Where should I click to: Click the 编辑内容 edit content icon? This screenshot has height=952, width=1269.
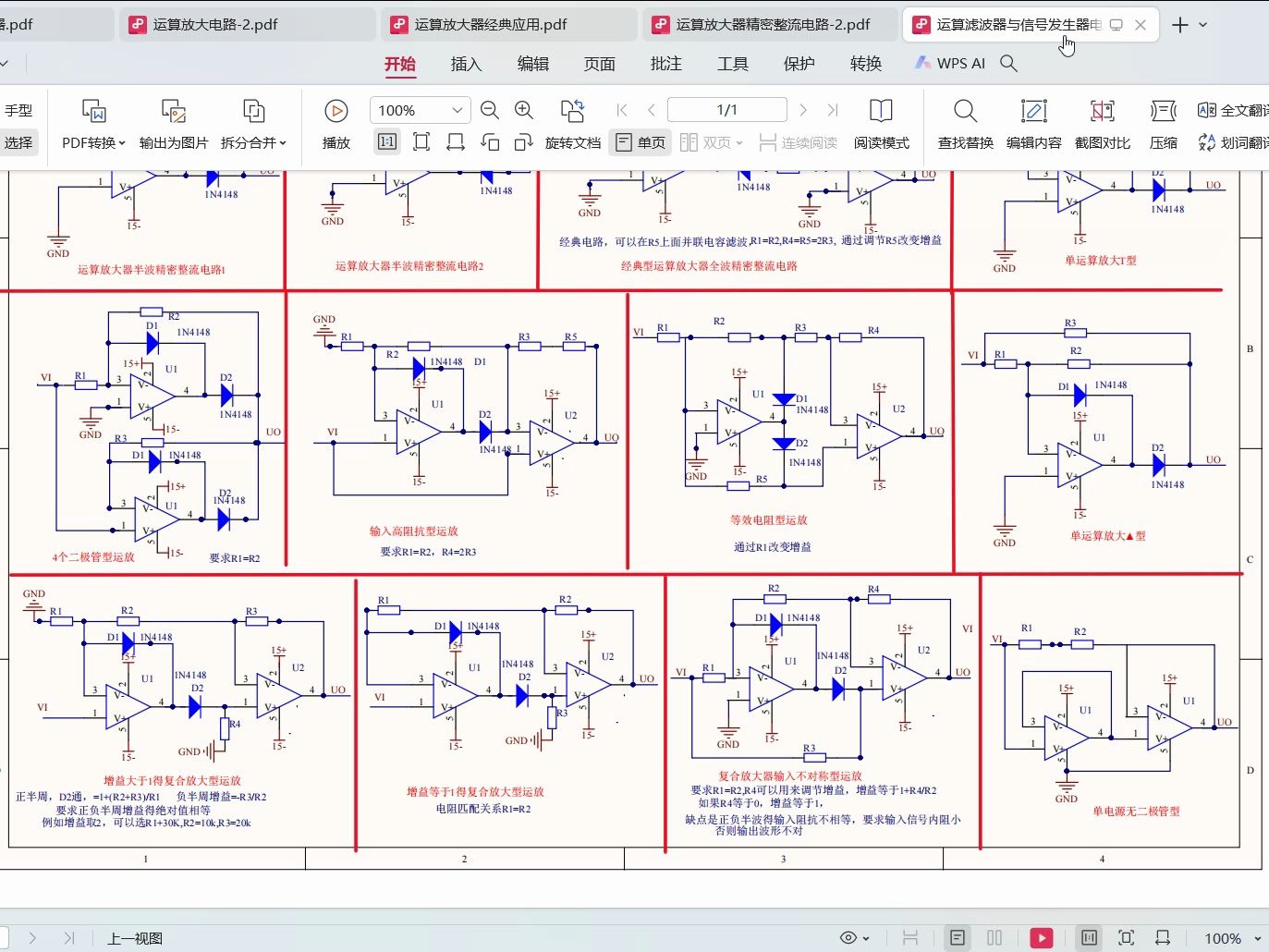tap(1033, 111)
